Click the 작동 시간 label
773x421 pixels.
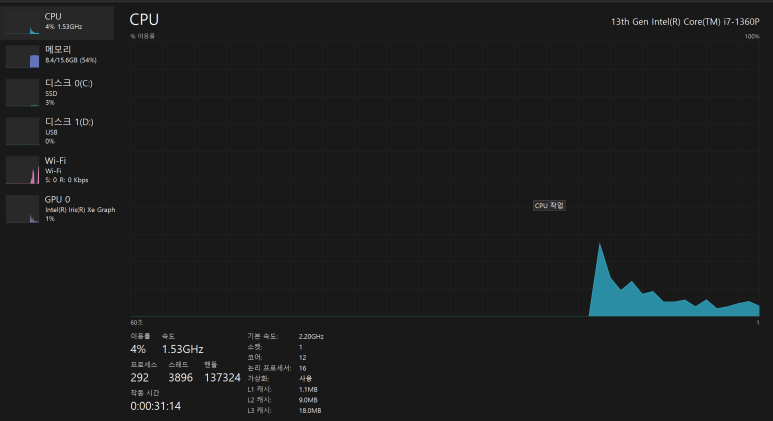(145, 393)
